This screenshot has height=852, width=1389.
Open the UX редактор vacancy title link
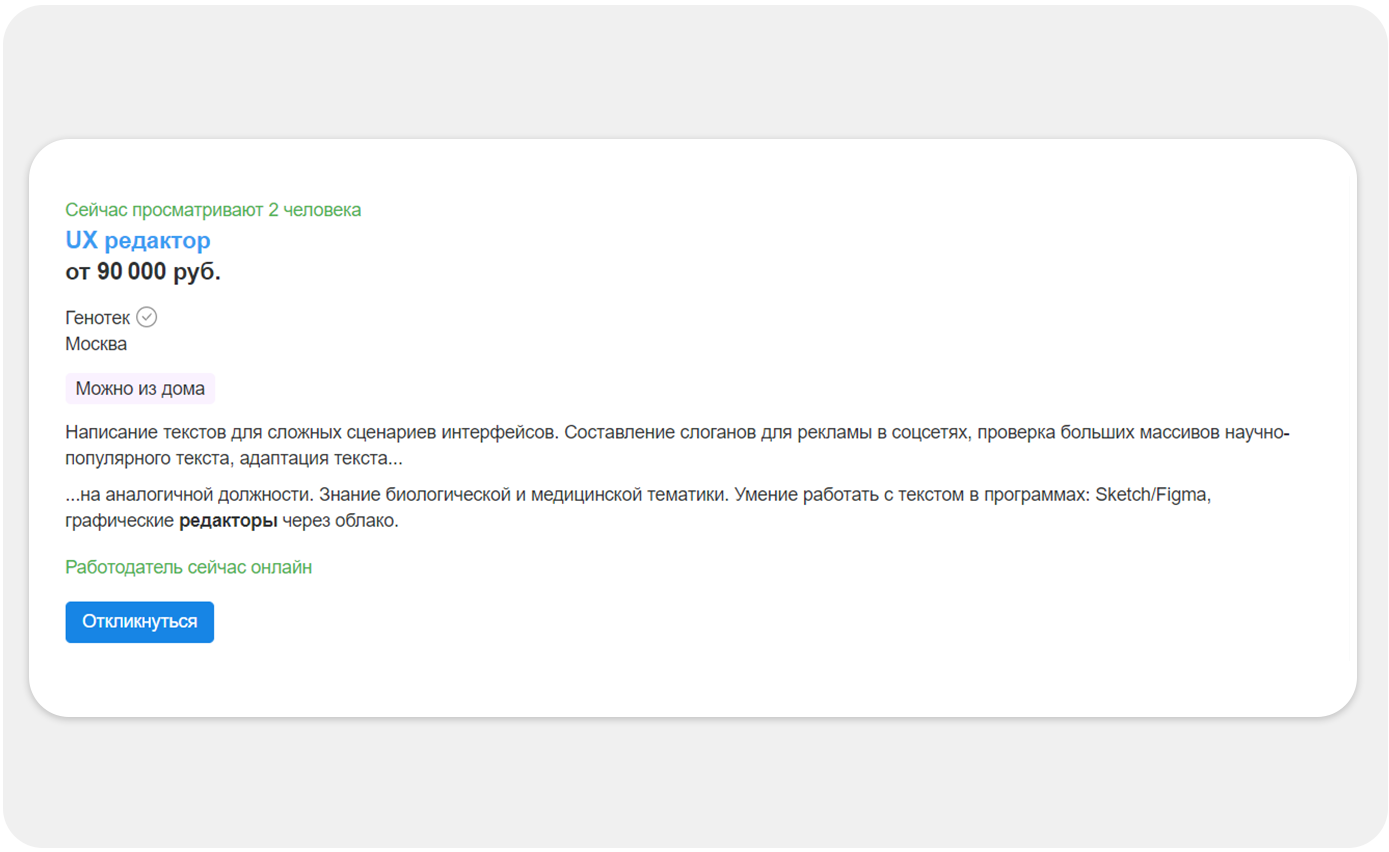pos(138,240)
